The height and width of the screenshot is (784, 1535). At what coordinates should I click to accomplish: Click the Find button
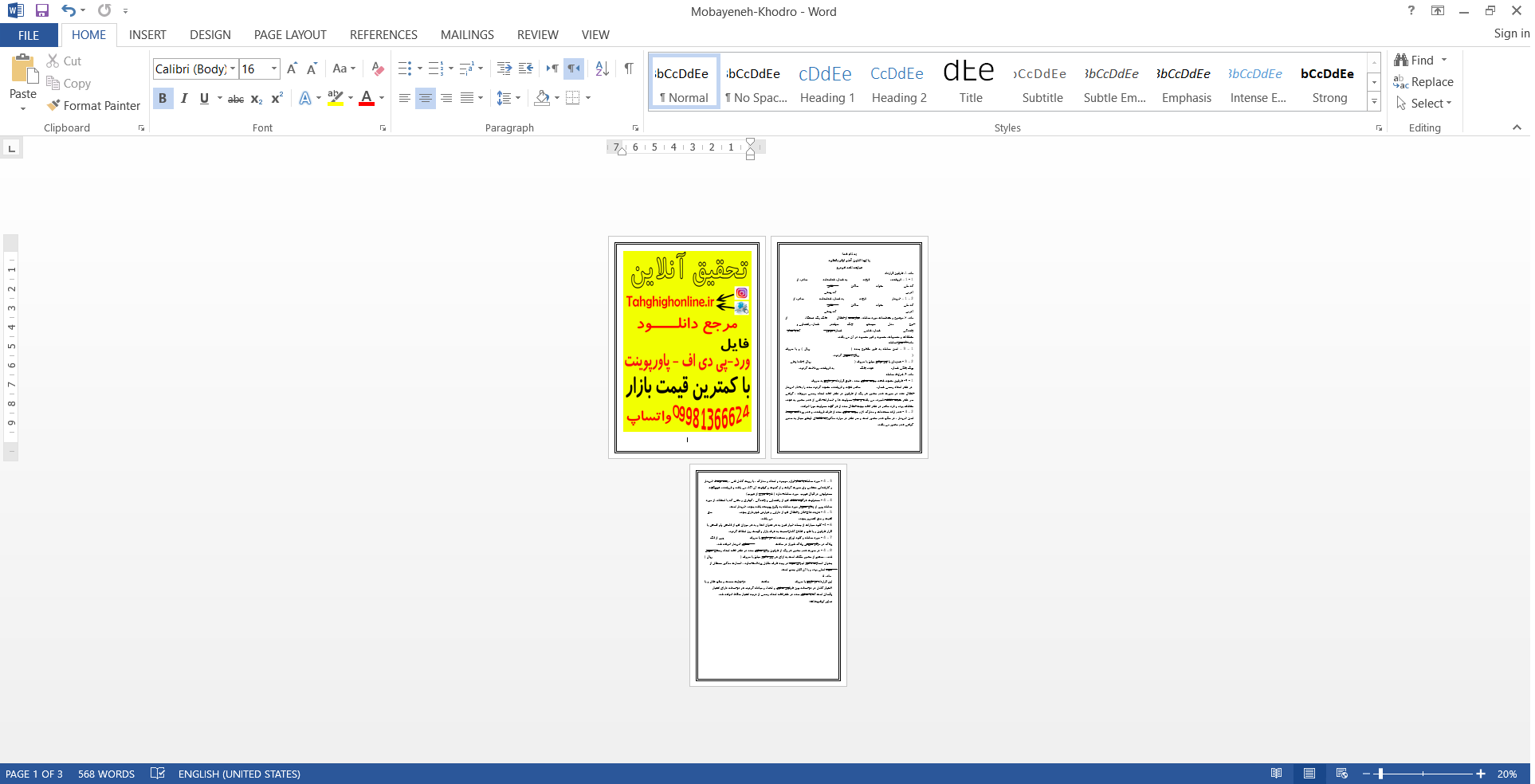coord(1414,61)
